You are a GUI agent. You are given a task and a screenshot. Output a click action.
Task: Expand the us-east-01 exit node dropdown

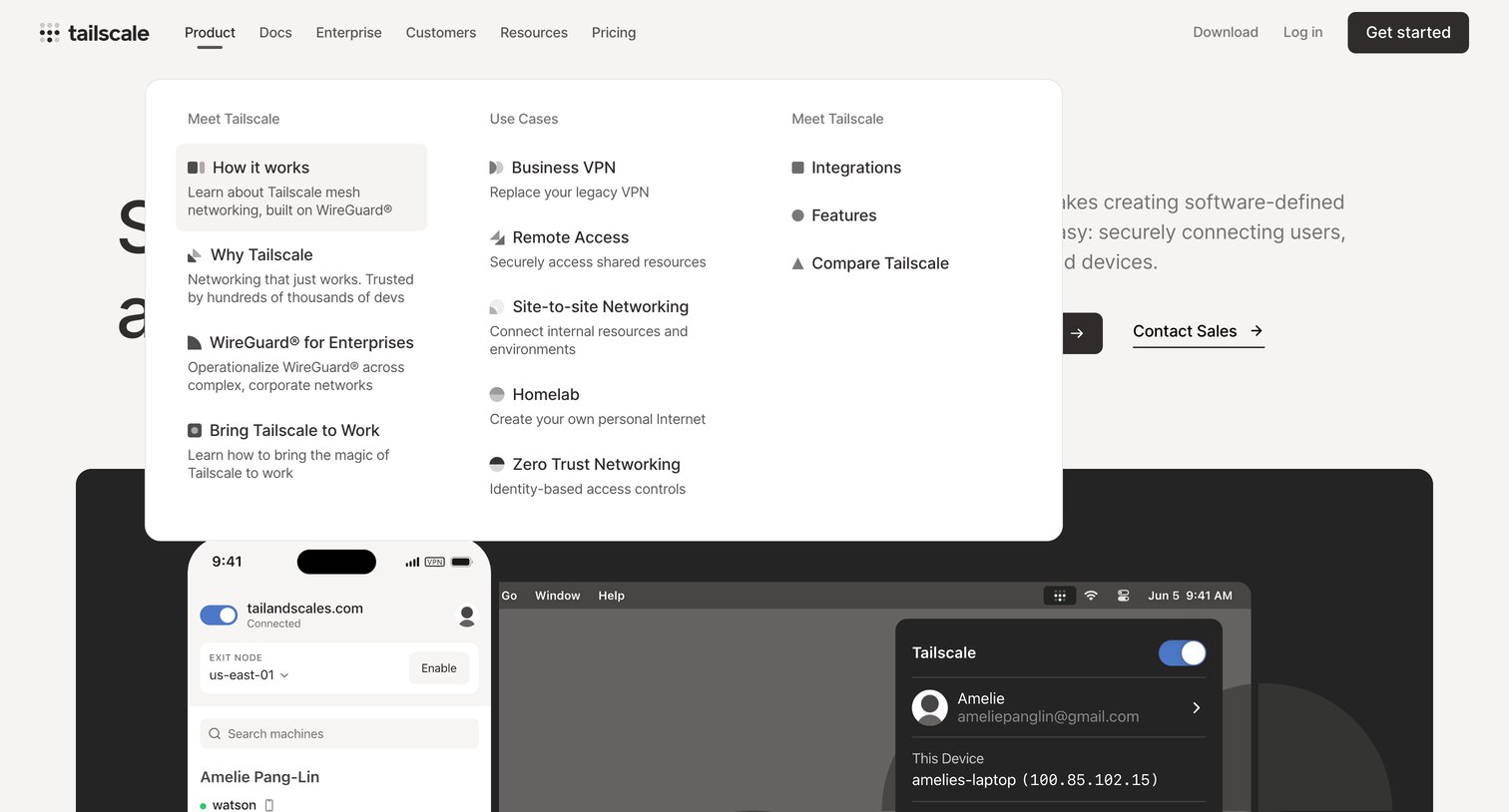250,675
